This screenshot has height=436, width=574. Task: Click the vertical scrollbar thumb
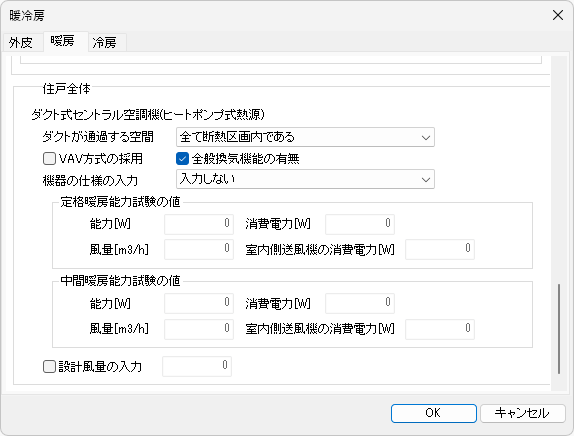pyautogui.click(x=559, y=328)
